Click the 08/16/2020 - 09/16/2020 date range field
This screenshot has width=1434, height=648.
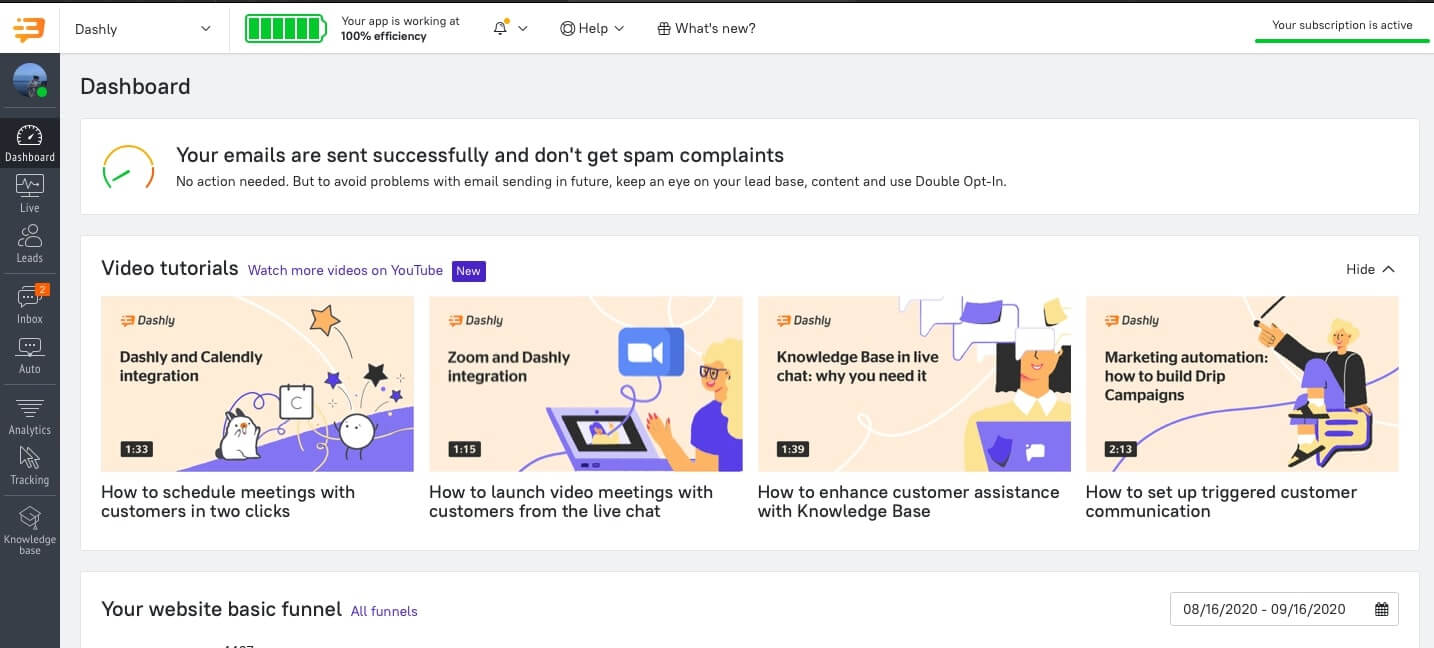tap(1284, 609)
